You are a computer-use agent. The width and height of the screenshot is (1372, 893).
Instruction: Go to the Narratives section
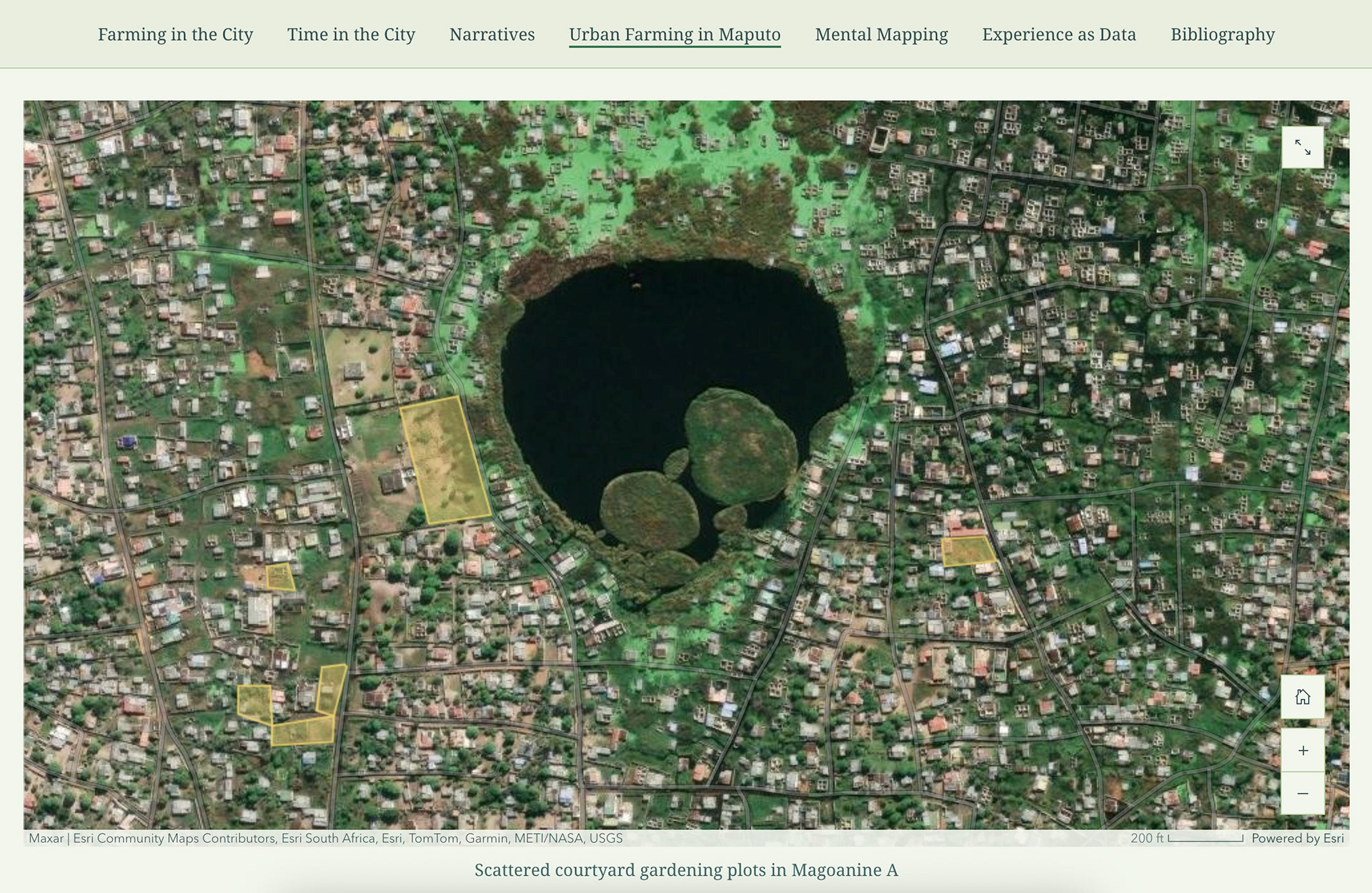(x=492, y=34)
